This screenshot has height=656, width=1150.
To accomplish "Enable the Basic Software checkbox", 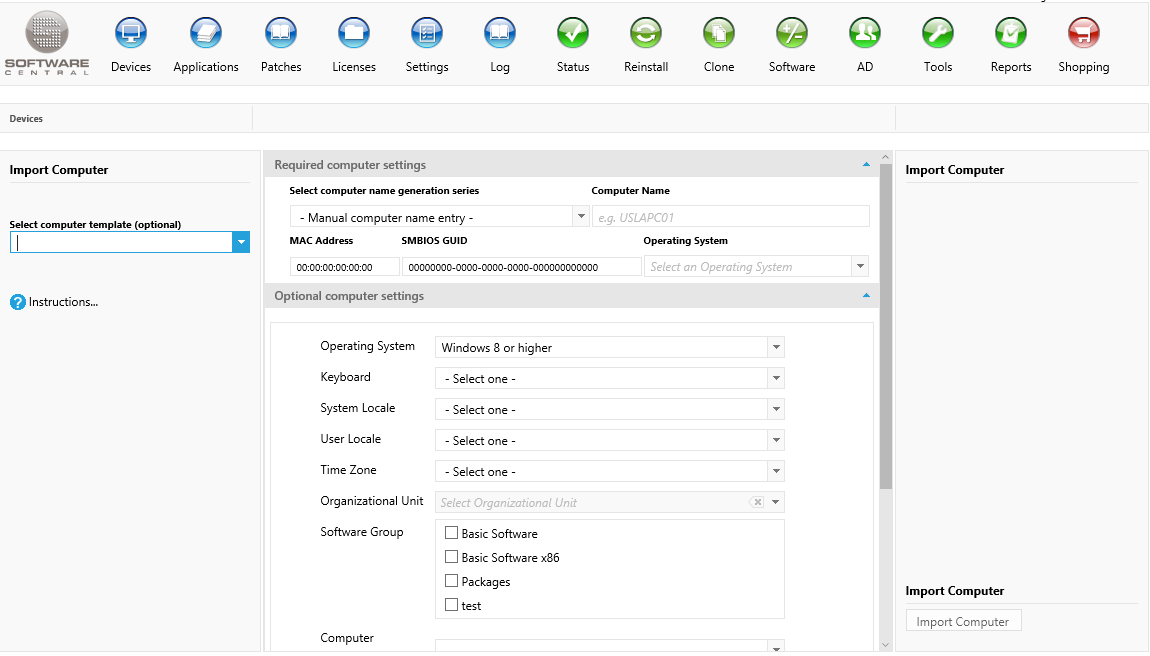I will tap(452, 534).
